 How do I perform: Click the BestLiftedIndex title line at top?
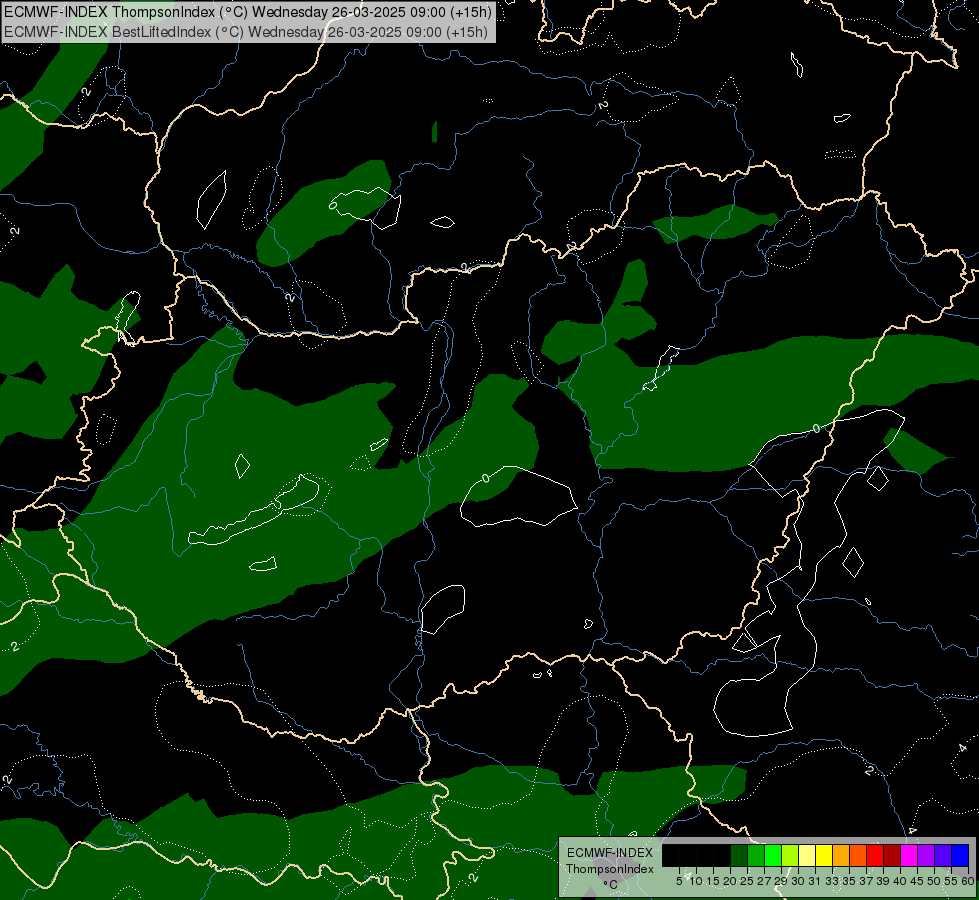[x=245, y=32]
